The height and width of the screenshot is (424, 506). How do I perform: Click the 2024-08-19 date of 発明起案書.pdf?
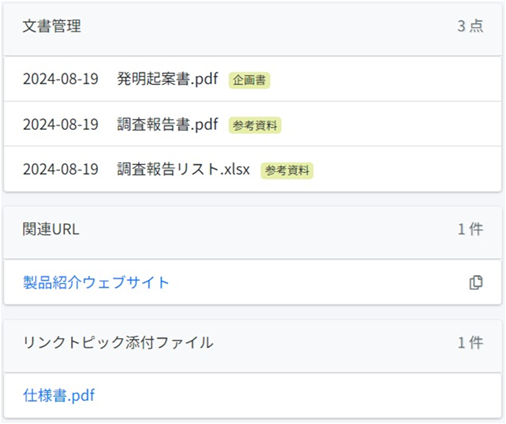point(61,79)
